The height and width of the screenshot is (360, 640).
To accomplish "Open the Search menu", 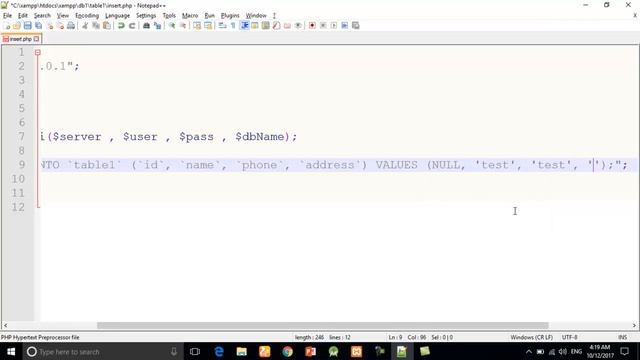I will tap(42, 16).
